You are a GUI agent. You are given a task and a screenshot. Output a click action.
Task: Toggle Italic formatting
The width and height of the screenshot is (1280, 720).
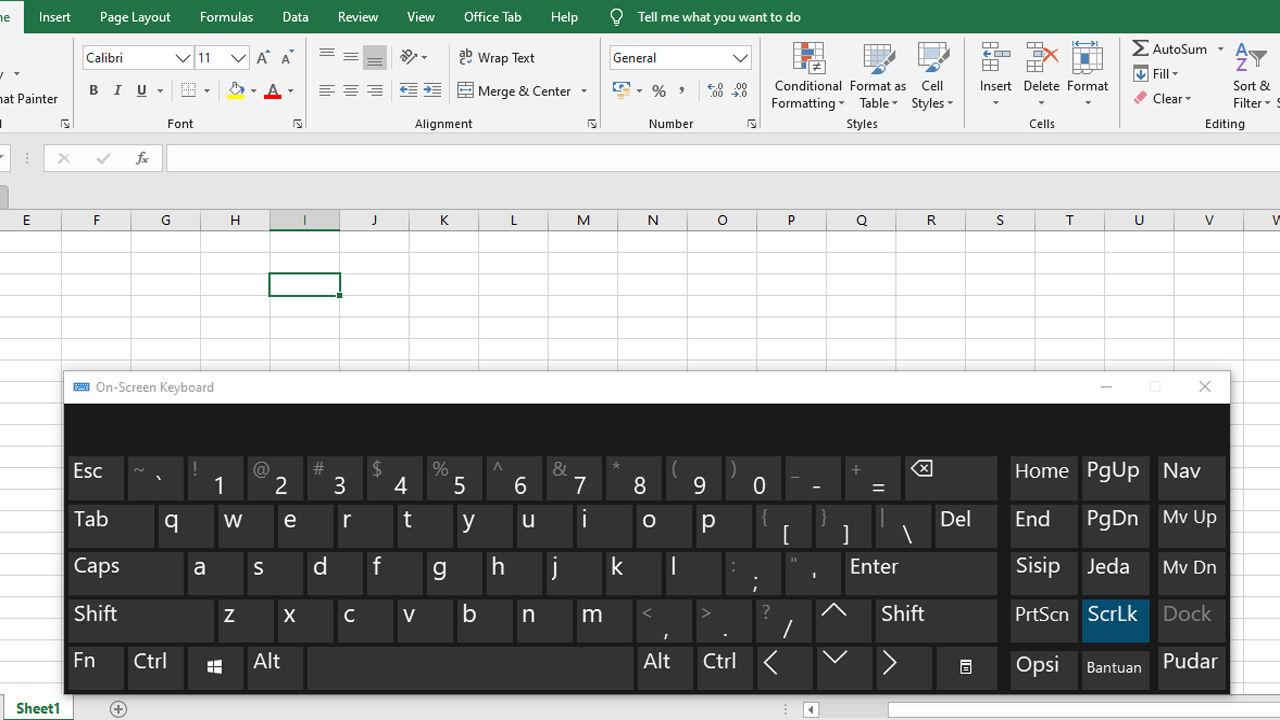[118, 91]
